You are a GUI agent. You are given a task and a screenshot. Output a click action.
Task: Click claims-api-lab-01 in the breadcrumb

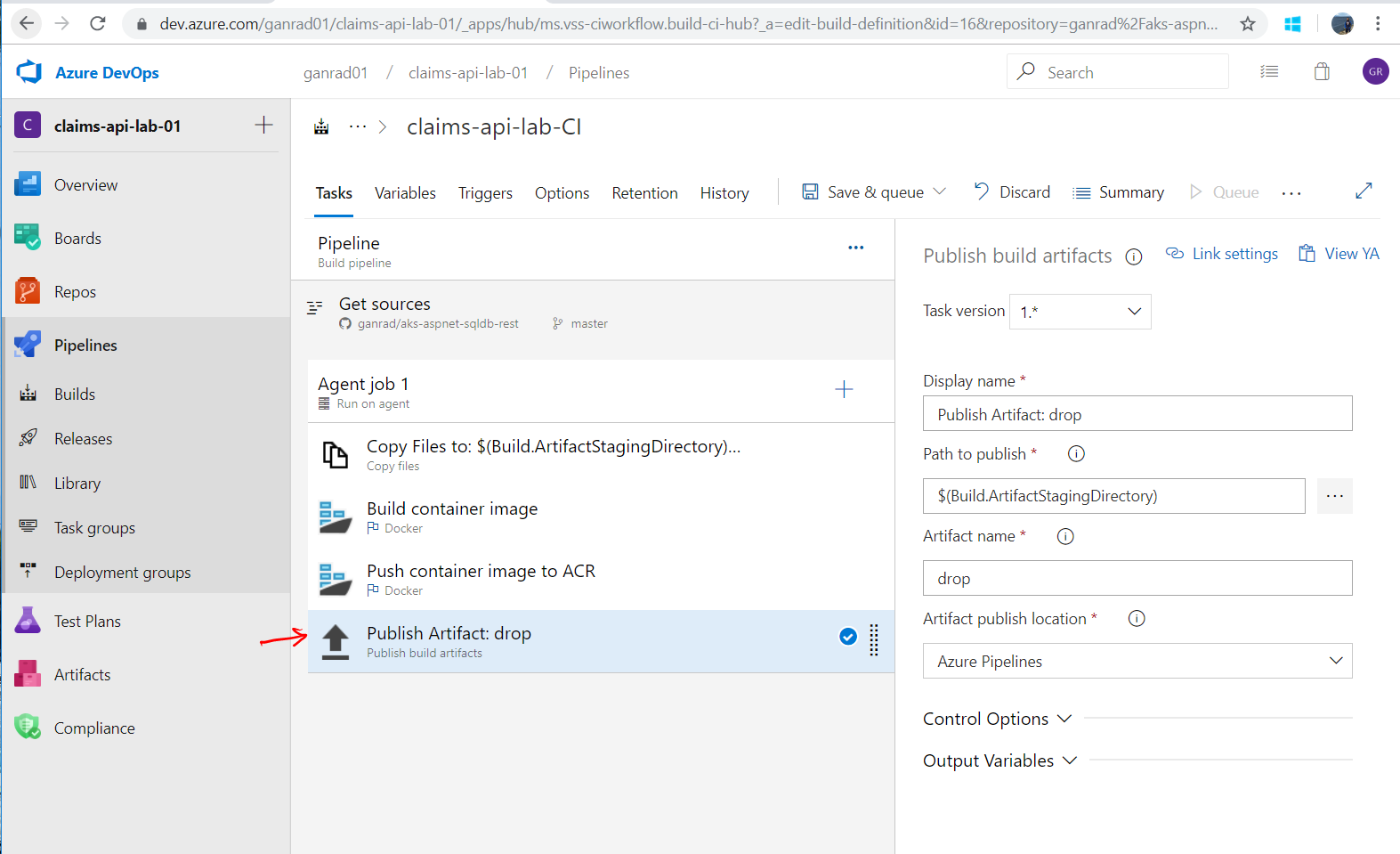(x=468, y=73)
